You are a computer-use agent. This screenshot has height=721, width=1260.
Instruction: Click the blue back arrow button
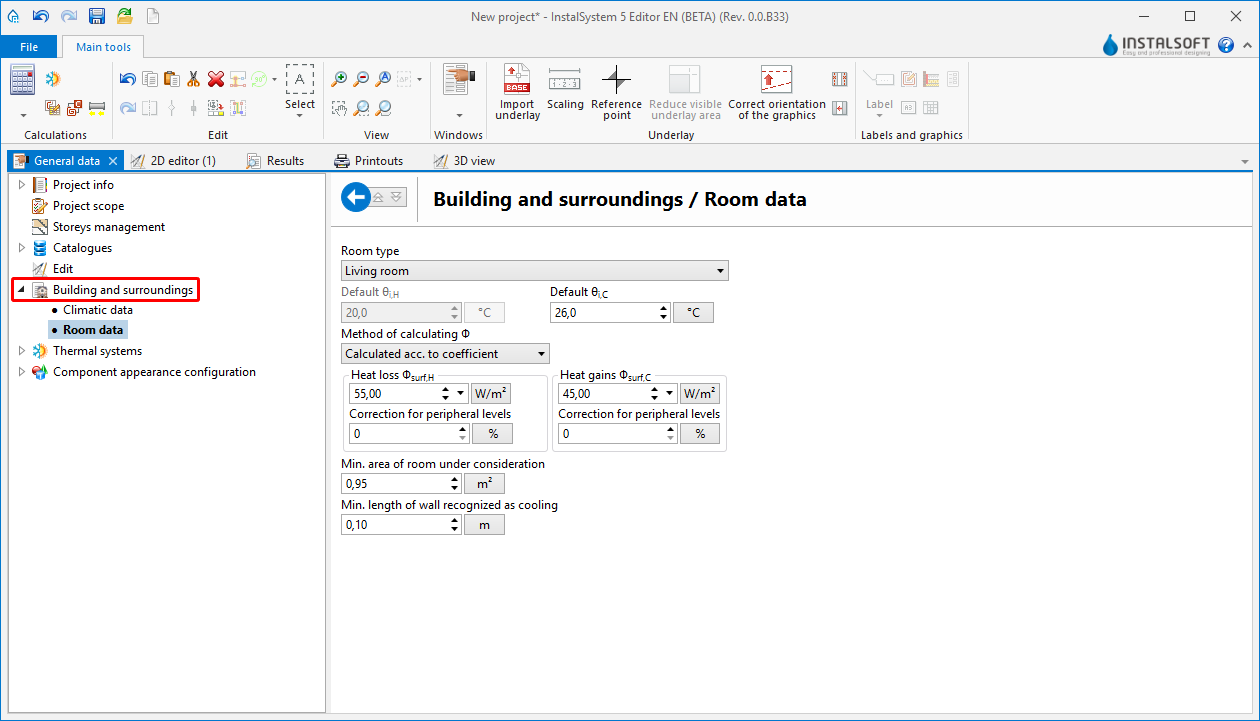355,197
